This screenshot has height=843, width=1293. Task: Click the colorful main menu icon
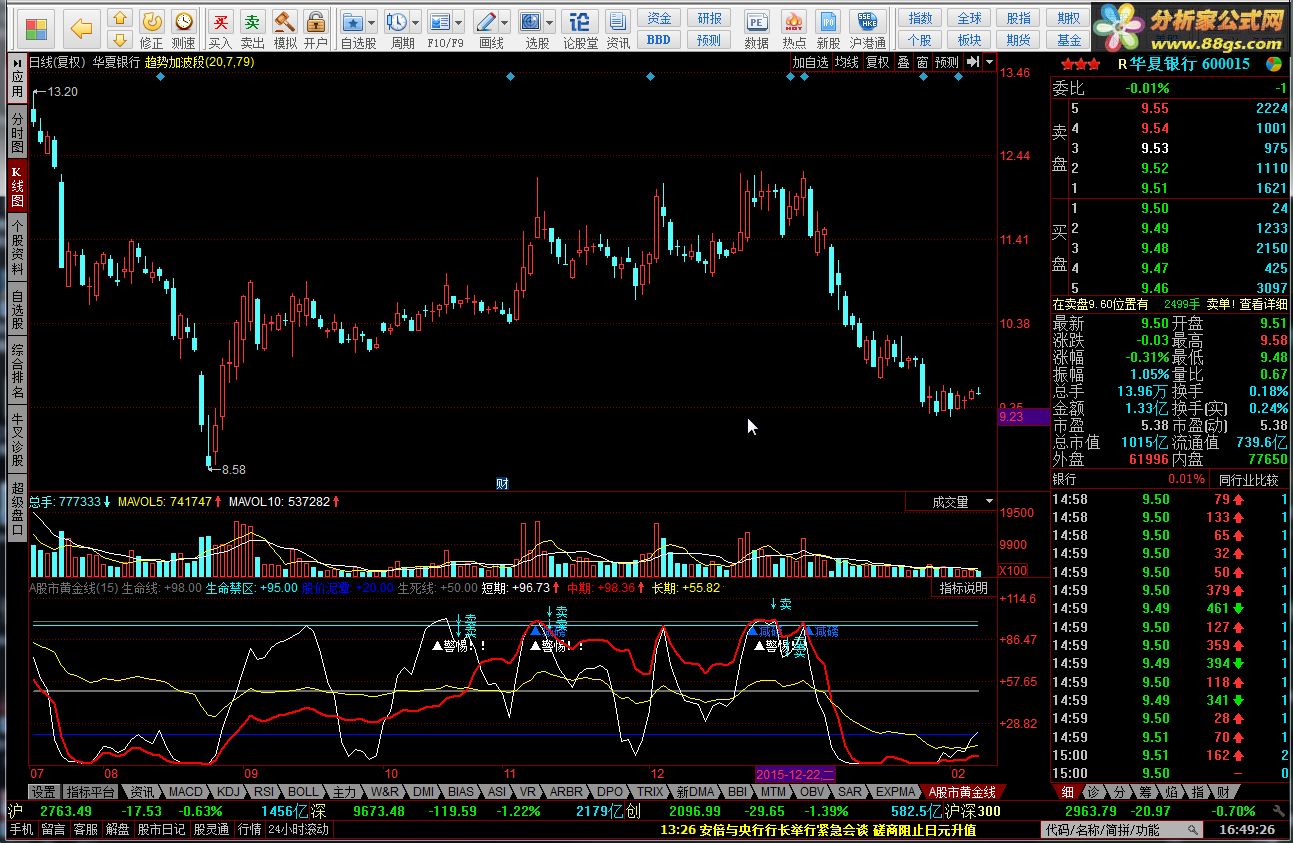[37, 29]
